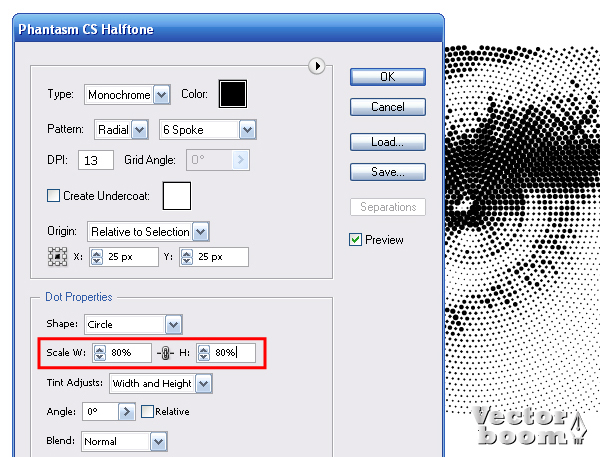Open the white Undercoat color swatch

click(177, 196)
